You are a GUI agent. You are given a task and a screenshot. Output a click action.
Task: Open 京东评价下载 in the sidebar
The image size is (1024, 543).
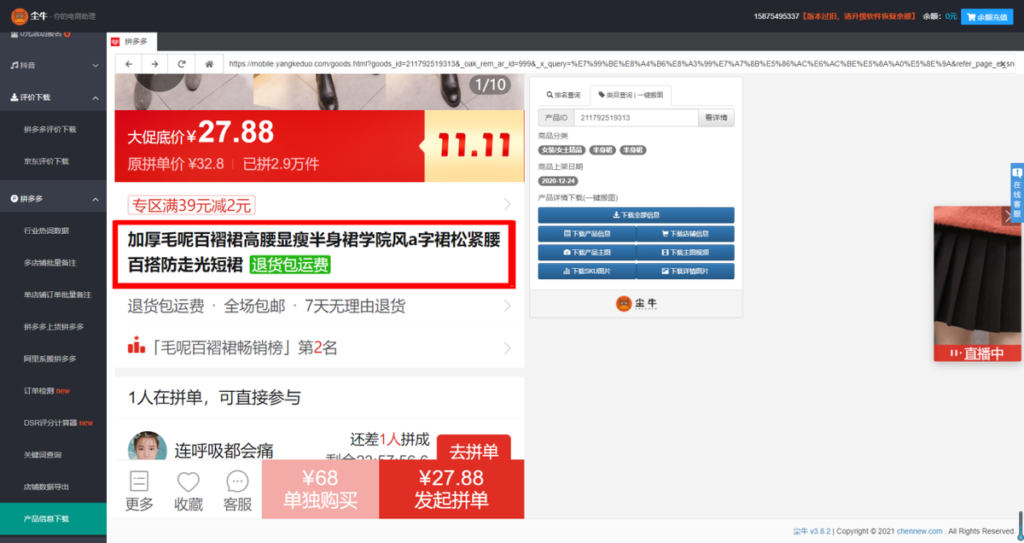point(46,161)
